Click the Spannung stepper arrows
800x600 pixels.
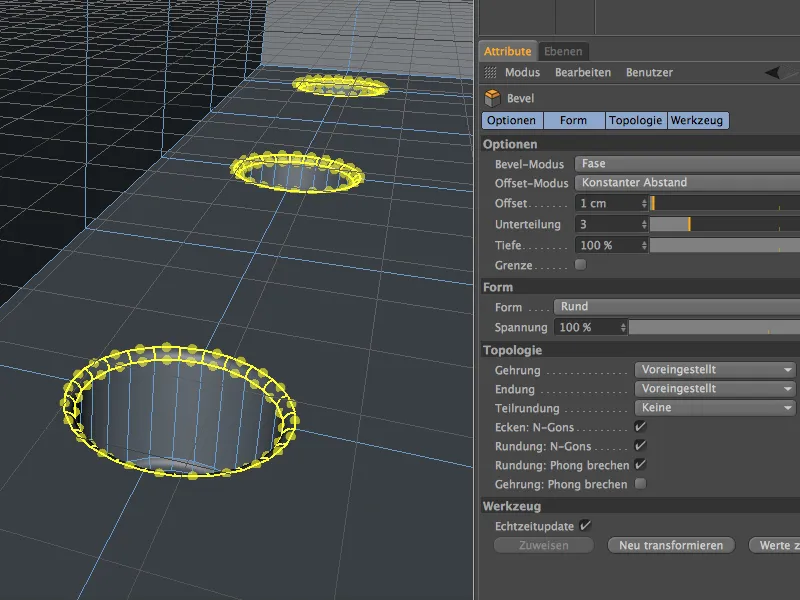pyautogui.click(x=623, y=328)
